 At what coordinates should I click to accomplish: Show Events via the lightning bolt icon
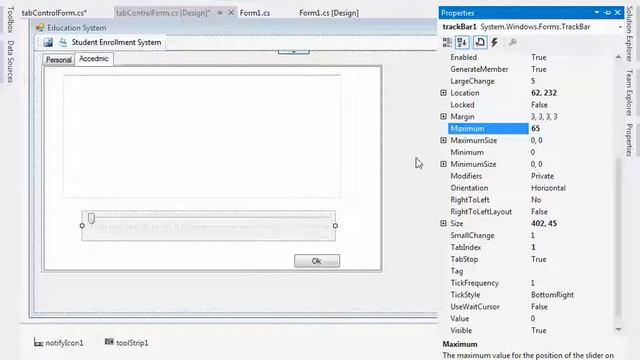point(495,42)
